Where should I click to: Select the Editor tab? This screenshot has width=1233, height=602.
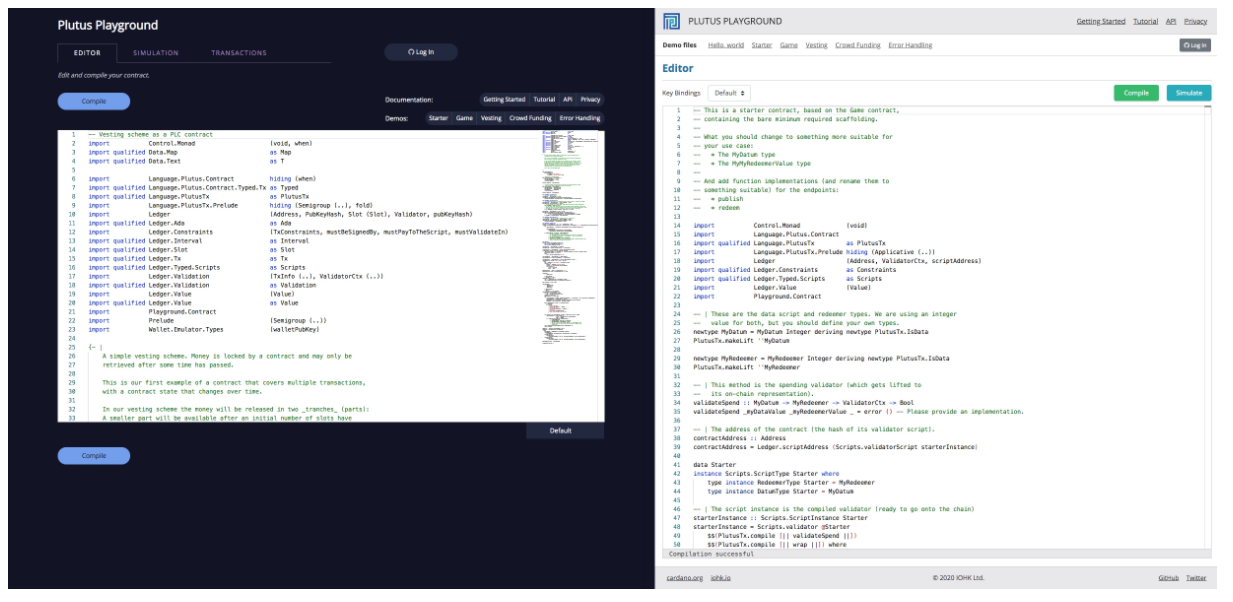click(x=87, y=52)
